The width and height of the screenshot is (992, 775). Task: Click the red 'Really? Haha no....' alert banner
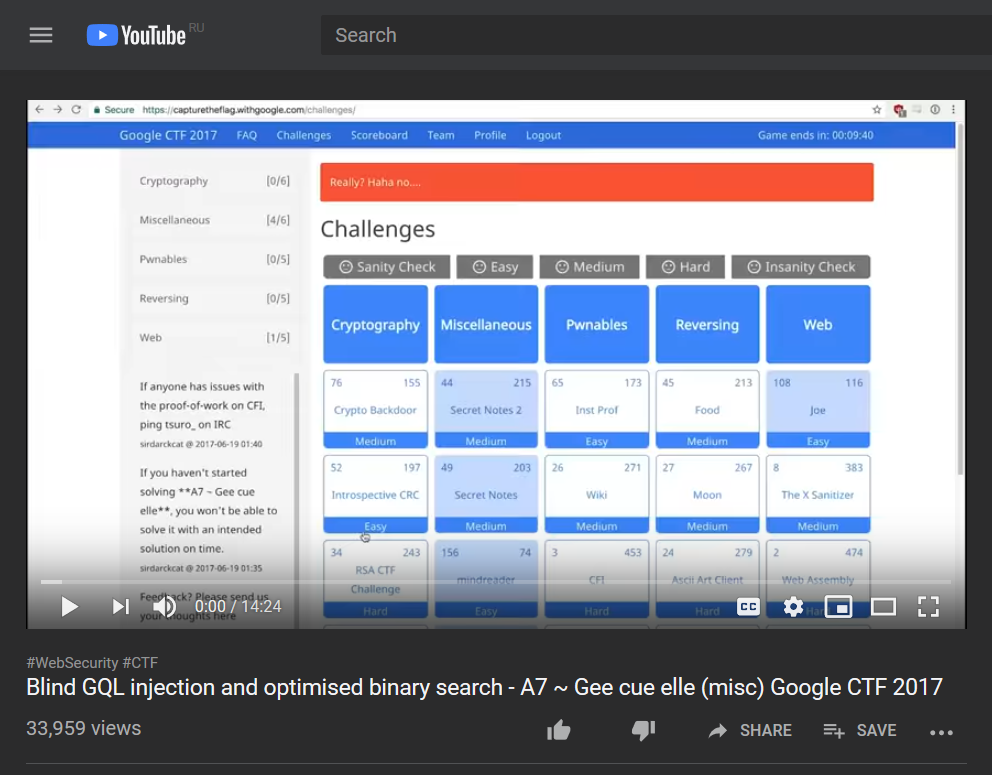pyautogui.click(x=597, y=182)
